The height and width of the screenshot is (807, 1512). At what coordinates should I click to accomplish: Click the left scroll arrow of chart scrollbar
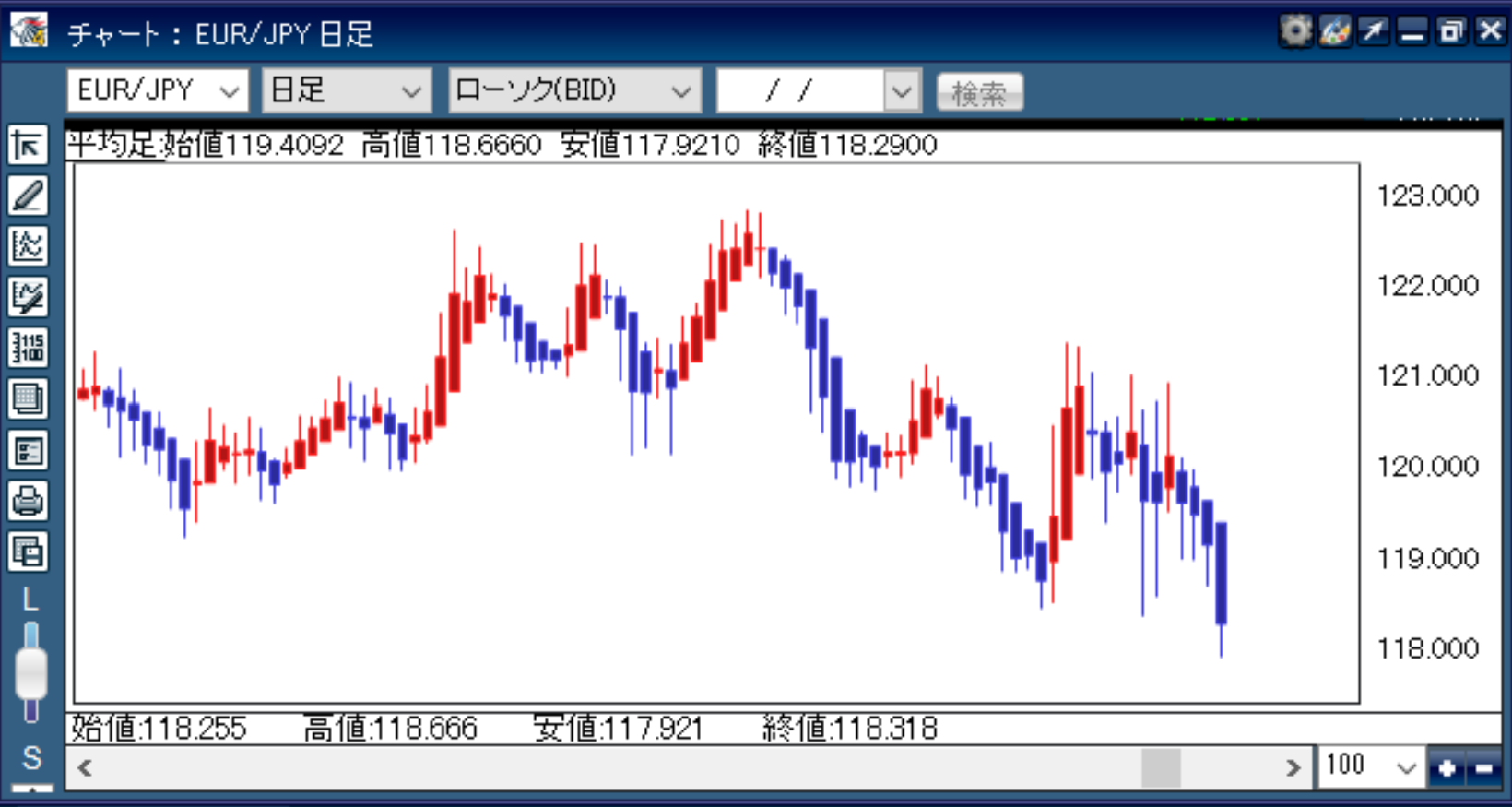85,767
